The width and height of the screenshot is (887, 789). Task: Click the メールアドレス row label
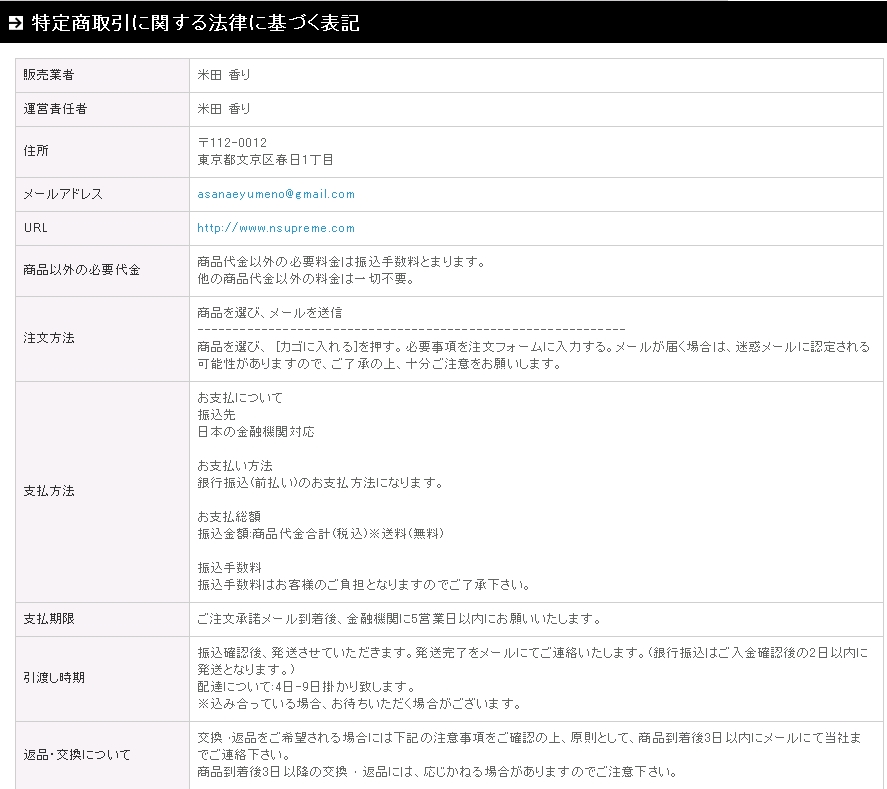[x=63, y=194]
